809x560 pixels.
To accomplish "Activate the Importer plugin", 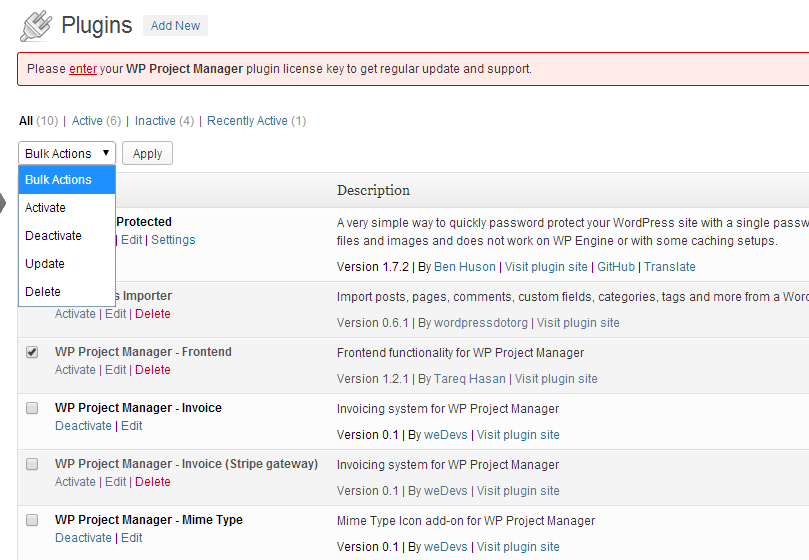I will pyautogui.click(x=75, y=314).
